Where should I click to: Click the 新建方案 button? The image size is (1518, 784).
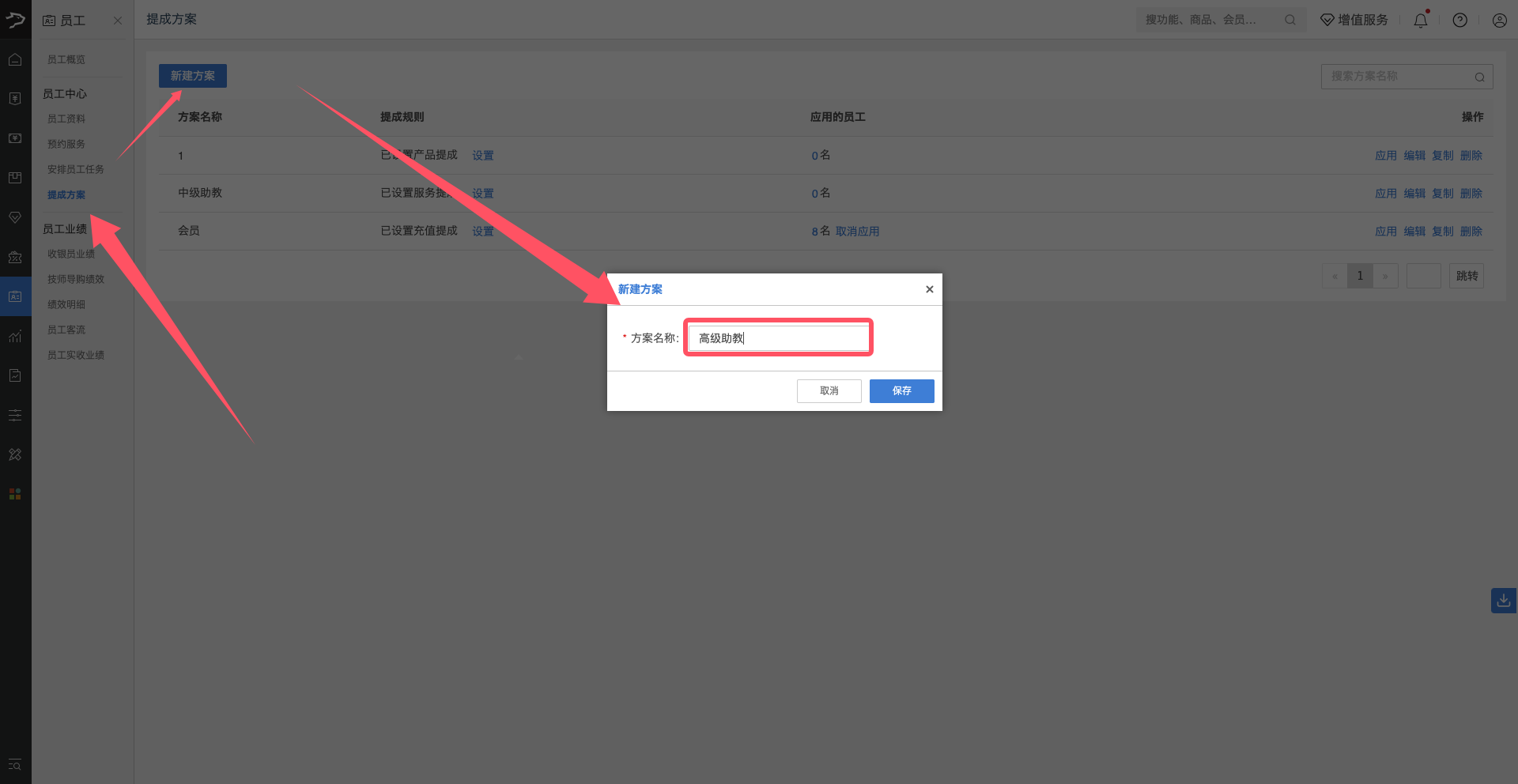coord(193,76)
